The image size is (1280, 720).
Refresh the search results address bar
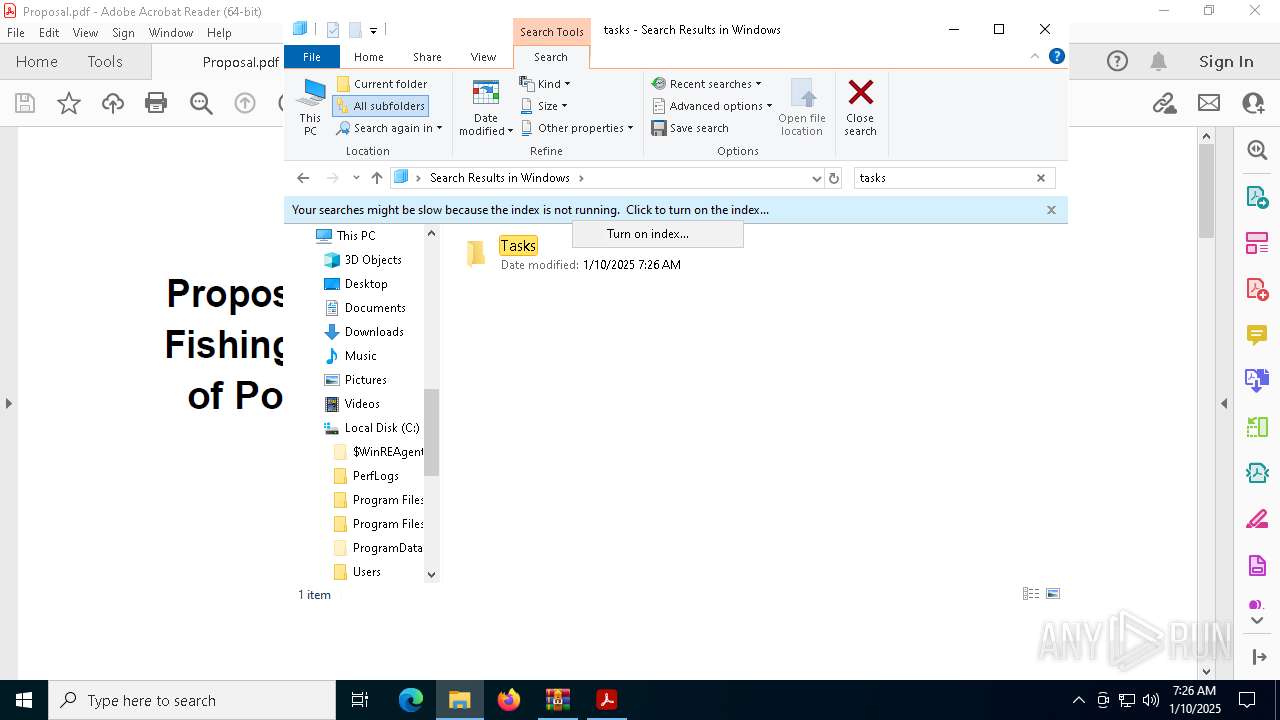pyautogui.click(x=834, y=178)
